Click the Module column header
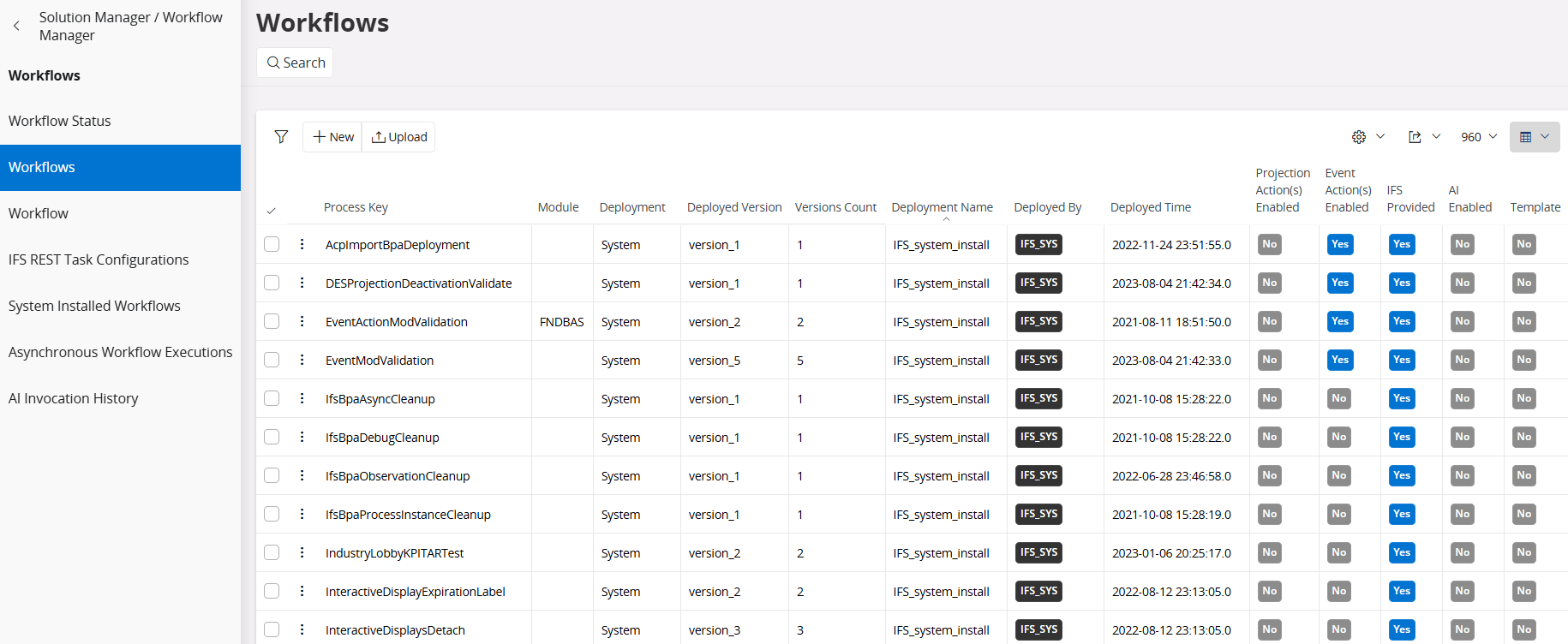1568x644 pixels. 558,207
